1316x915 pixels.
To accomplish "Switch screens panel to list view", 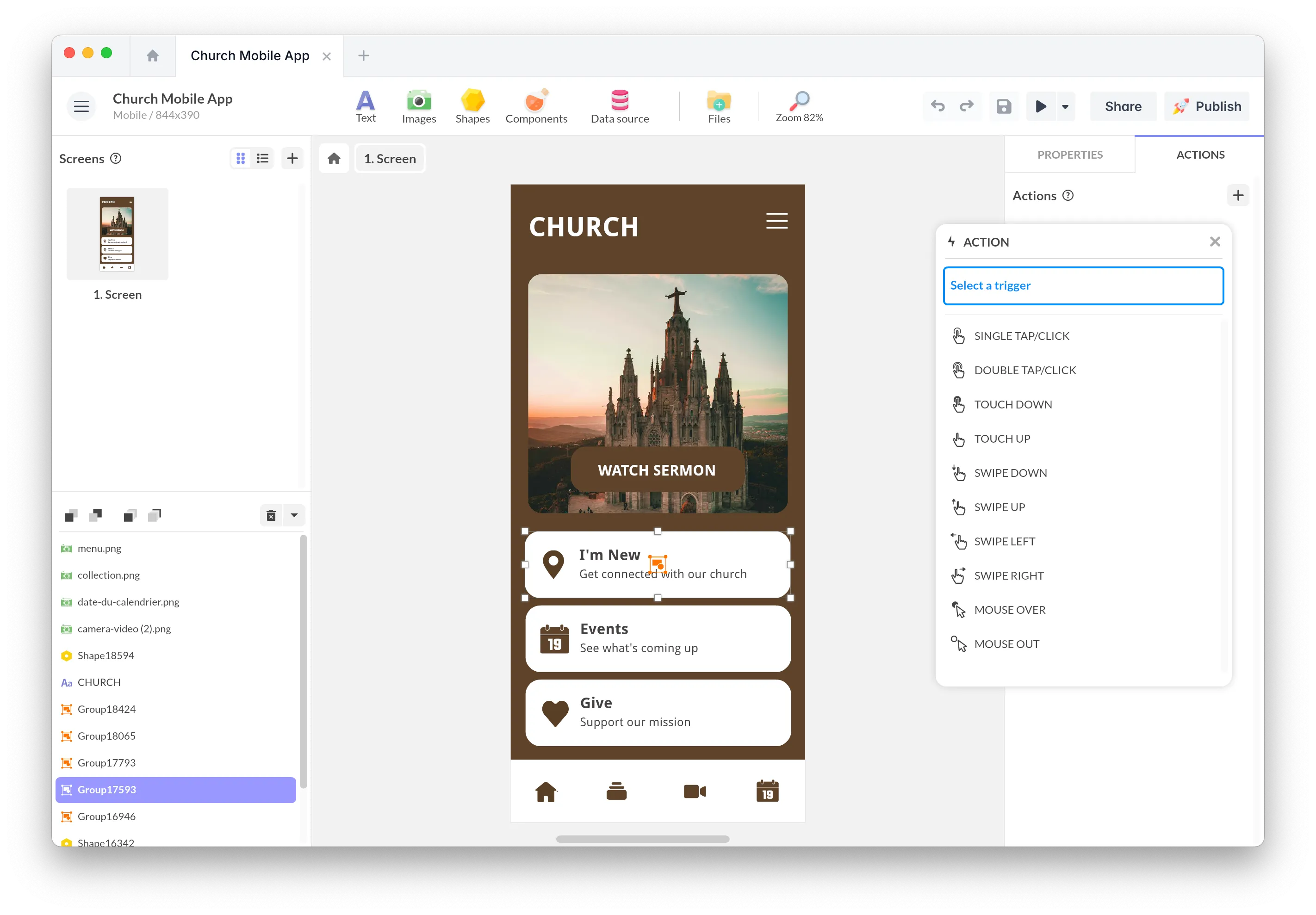I will pos(262,158).
